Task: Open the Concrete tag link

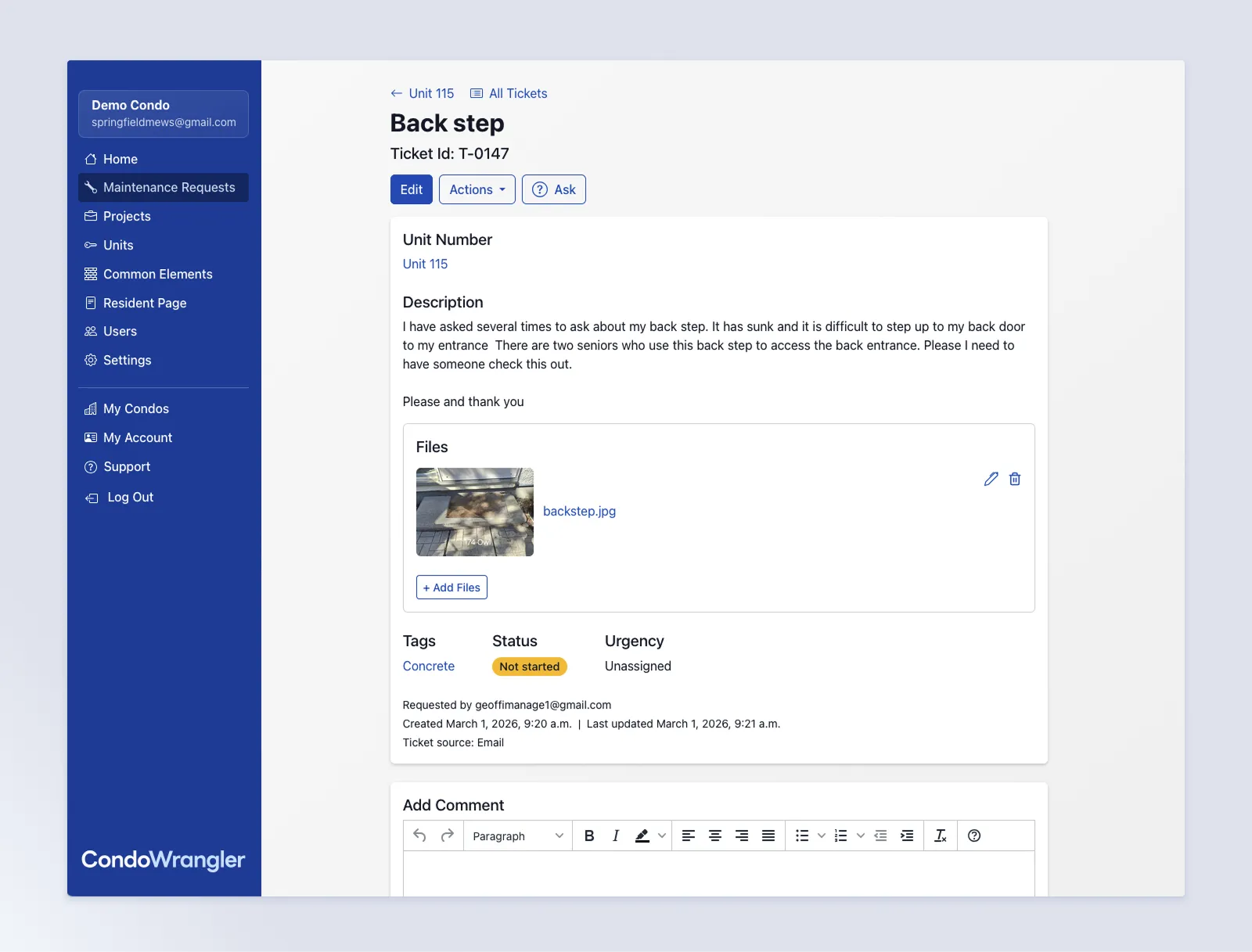Action: tap(429, 666)
